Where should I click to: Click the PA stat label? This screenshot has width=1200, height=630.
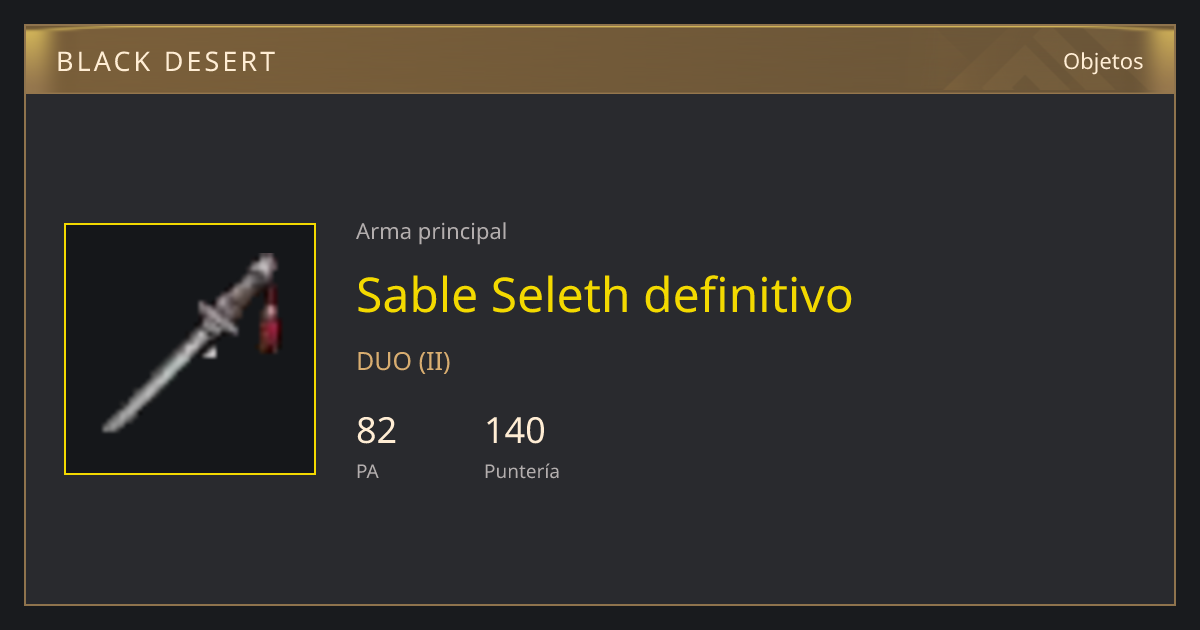coord(367,471)
